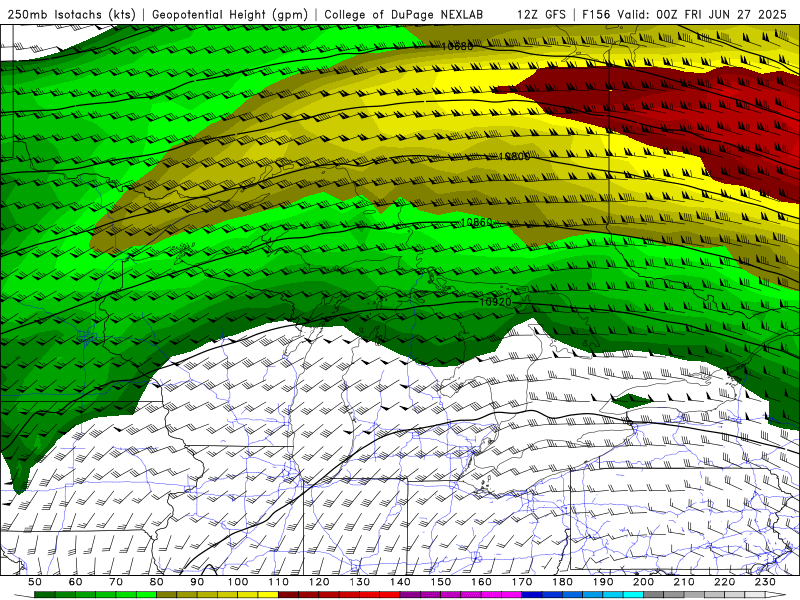Click the dark red swatch right of 110
Screen dimensions: 800x600
pos(288,595)
